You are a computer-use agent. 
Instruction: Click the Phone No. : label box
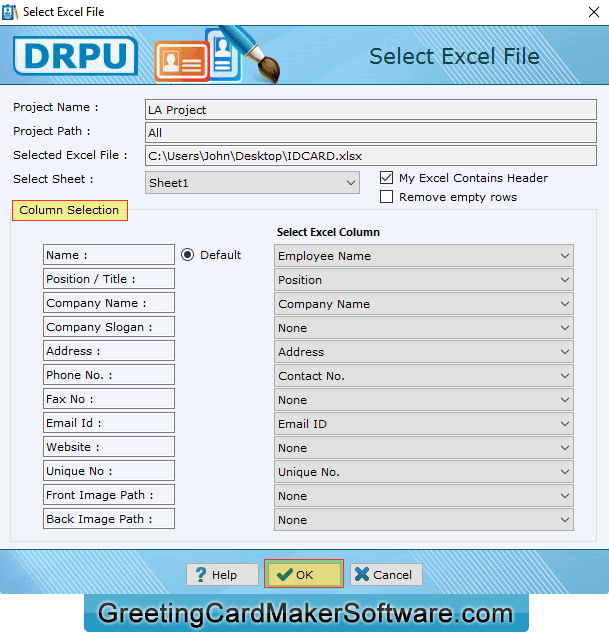pyautogui.click(x=109, y=374)
